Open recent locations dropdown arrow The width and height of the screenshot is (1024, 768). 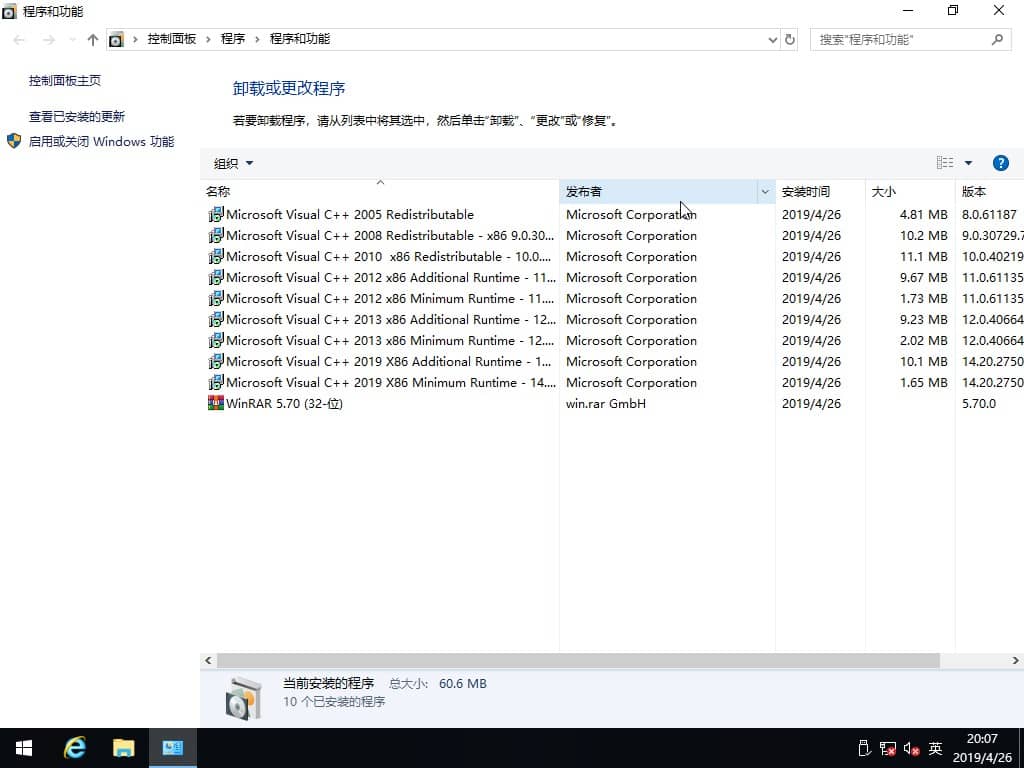72,40
